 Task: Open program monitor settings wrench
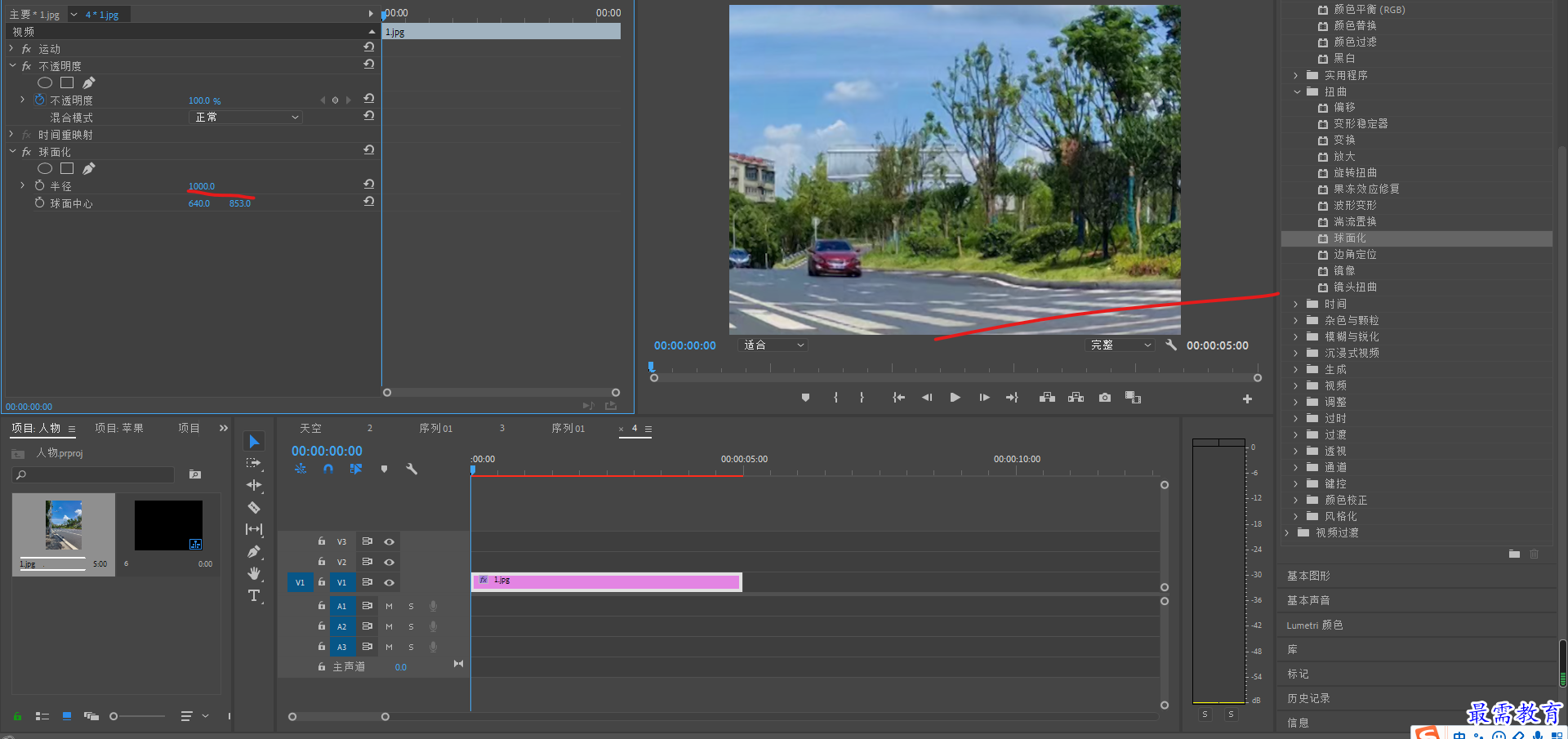pos(1170,345)
